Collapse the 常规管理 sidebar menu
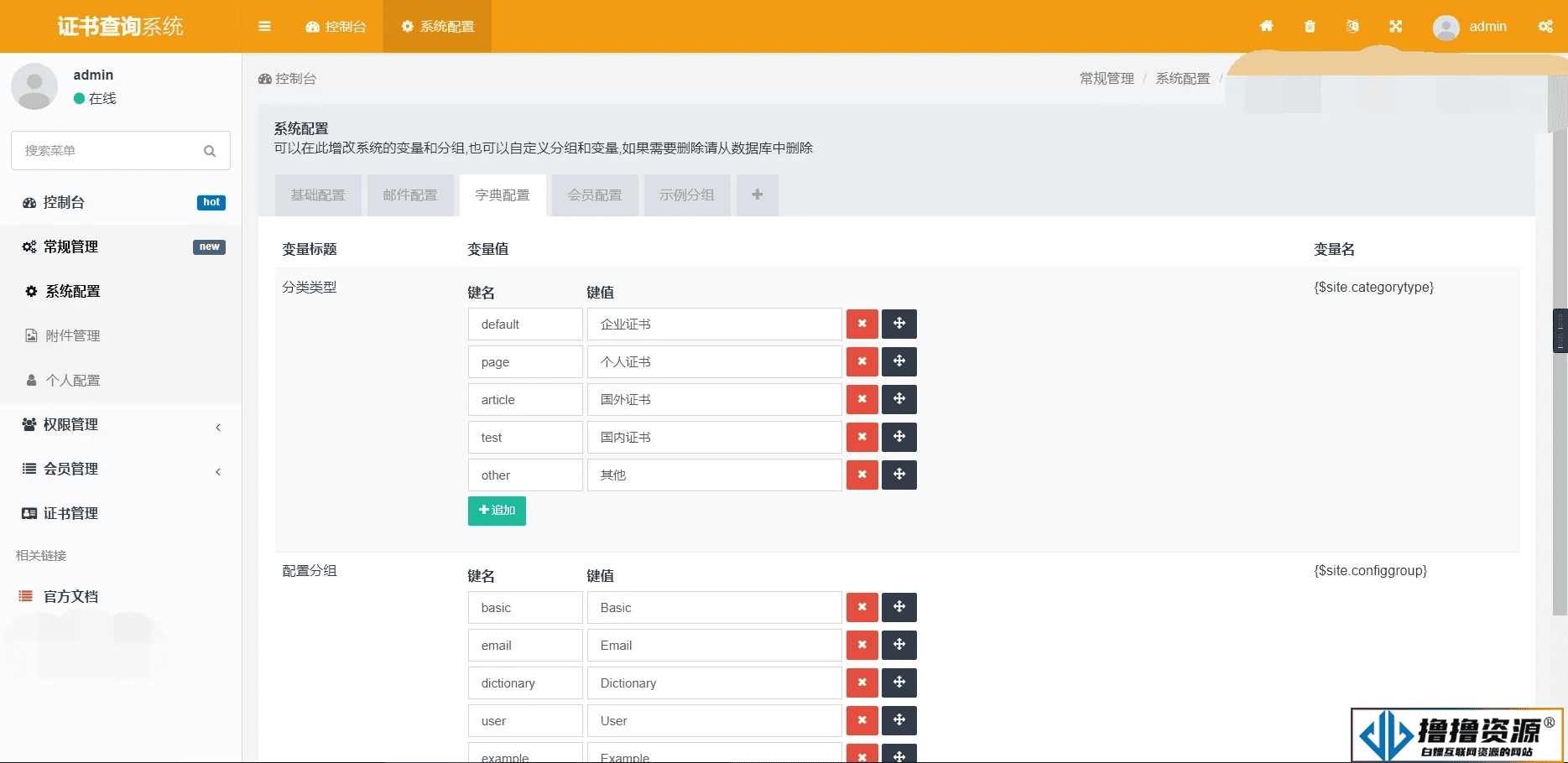This screenshot has height=763, width=1568. click(121, 247)
